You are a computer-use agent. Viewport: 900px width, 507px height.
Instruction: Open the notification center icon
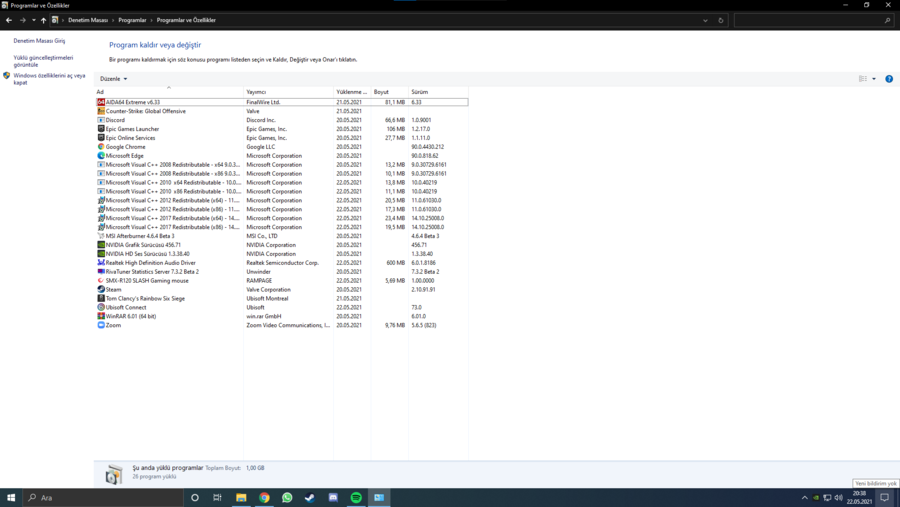pos(885,498)
